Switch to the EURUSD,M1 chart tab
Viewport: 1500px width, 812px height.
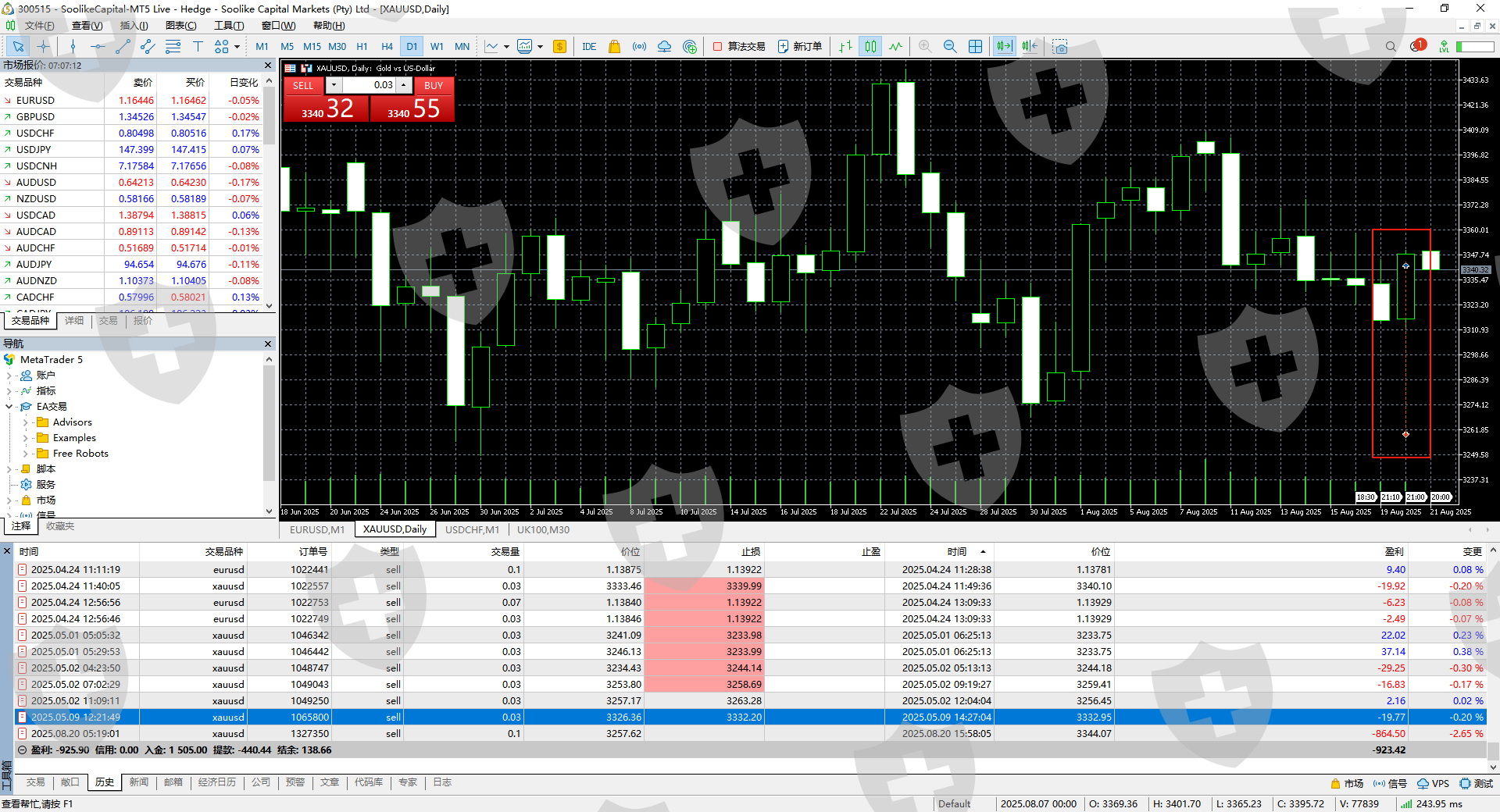tap(316, 529)
